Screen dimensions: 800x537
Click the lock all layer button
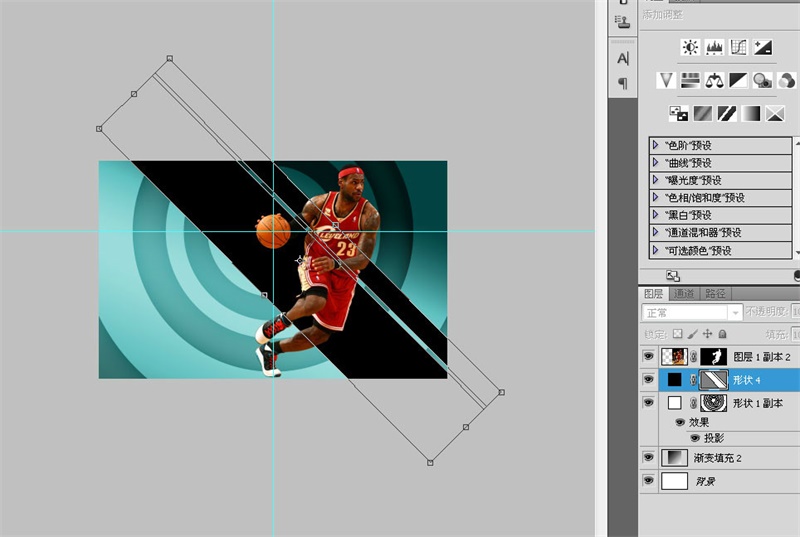(722, 334)
